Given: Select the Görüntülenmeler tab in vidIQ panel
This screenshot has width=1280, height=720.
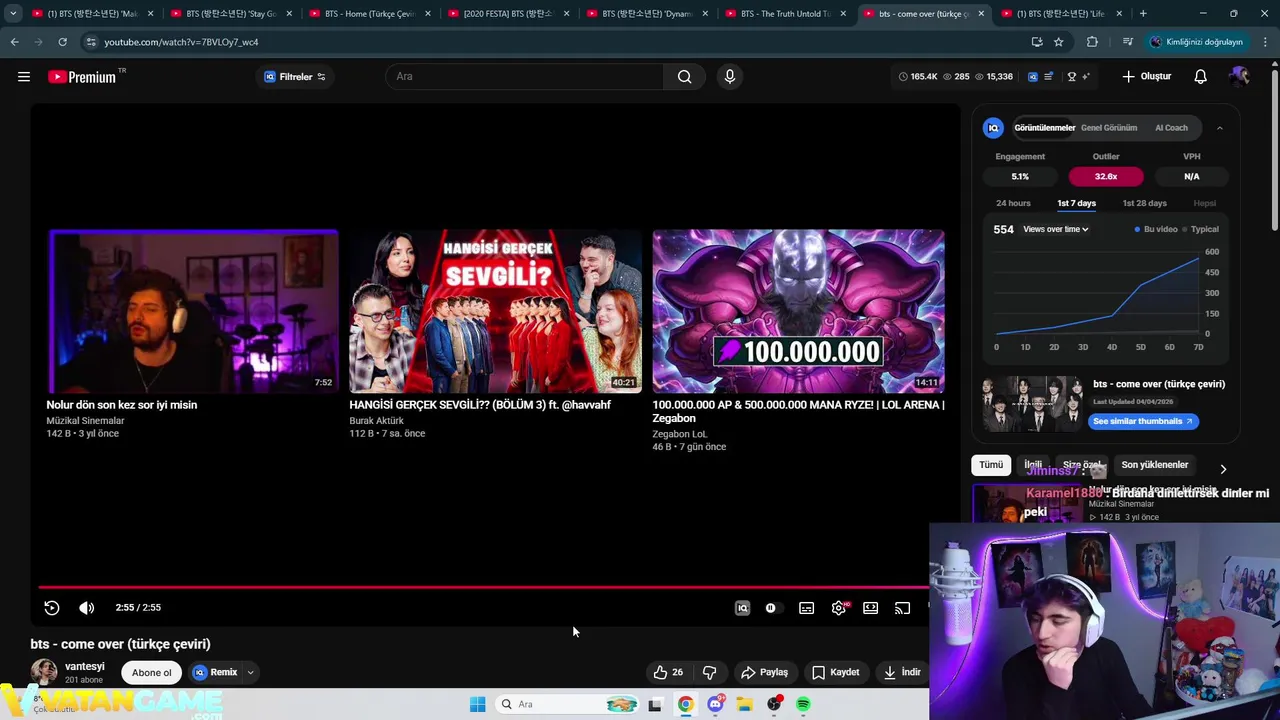Looking at the screenshot, I should pyautogui.click(x=1044, y=128).
